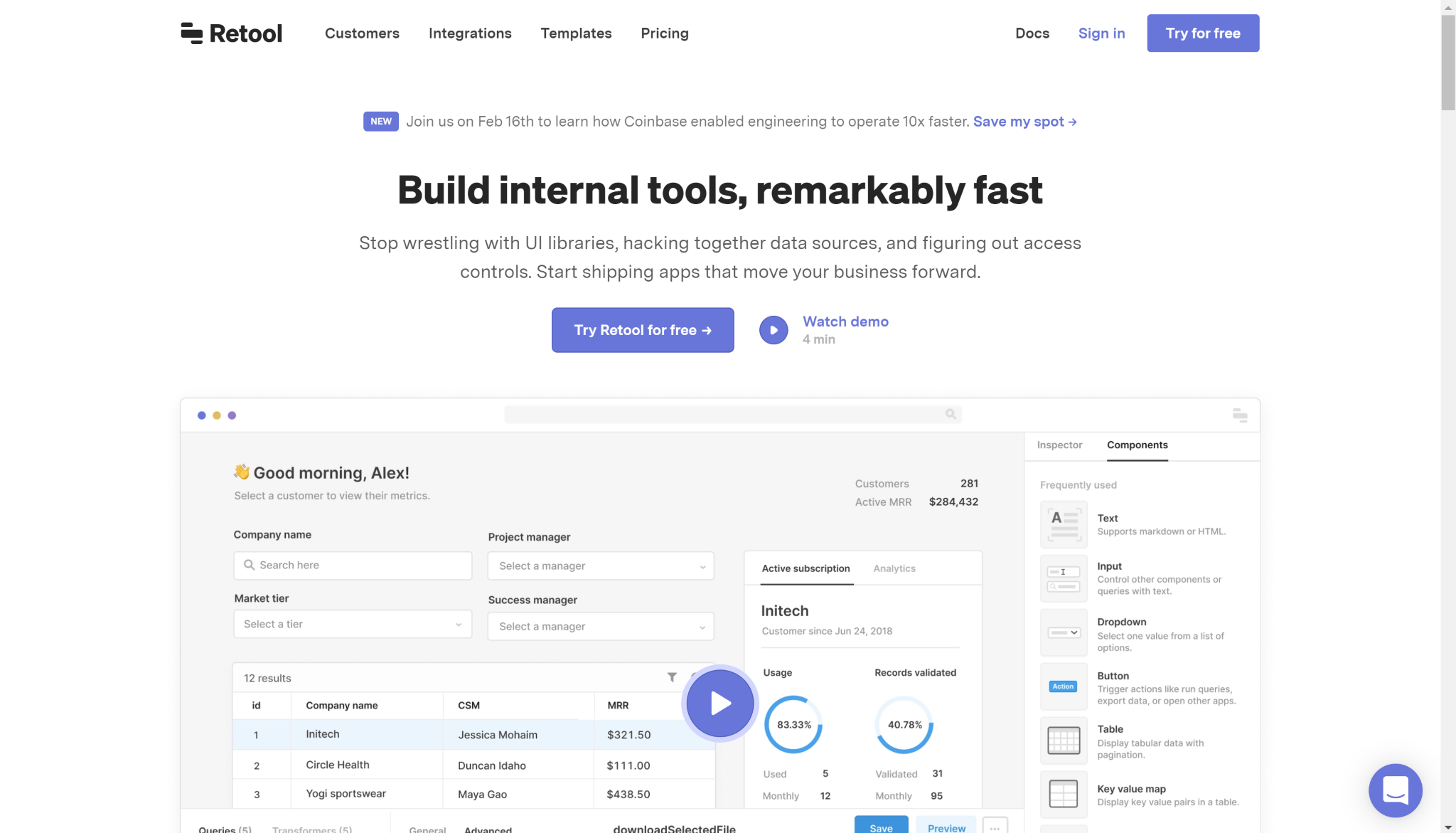Switch to the Components tab
Viewport: 1456px width, 833px height.
[x=1137, y=445]
